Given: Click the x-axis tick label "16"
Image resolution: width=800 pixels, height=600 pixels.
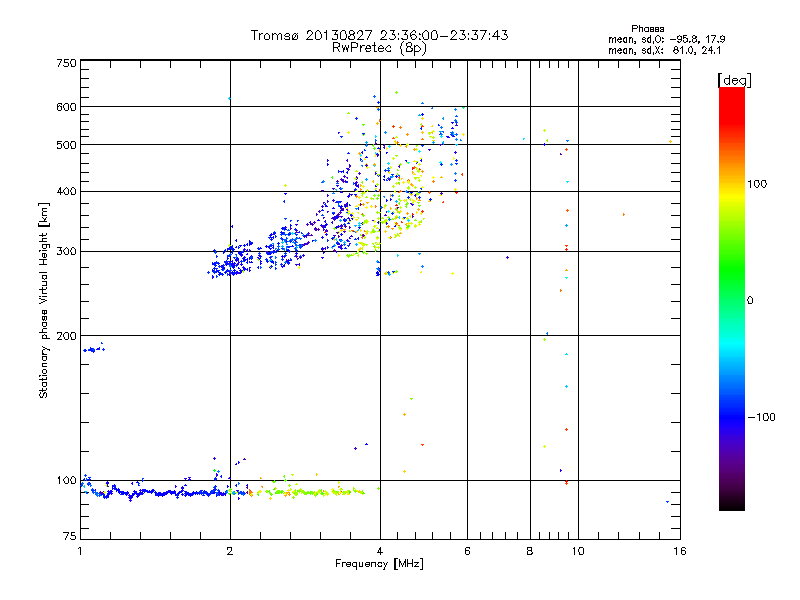Looking at the screenshot, I should coord(677,551).
